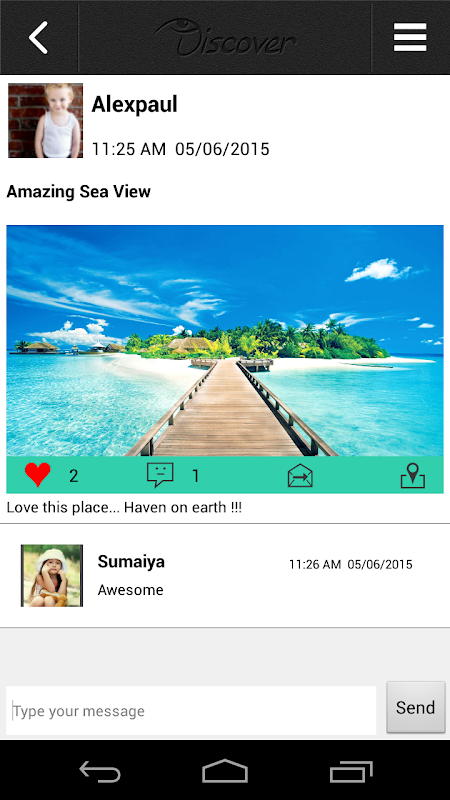Click the Send button
Screen dimensions: 450x800
click(x=416, y=708)
